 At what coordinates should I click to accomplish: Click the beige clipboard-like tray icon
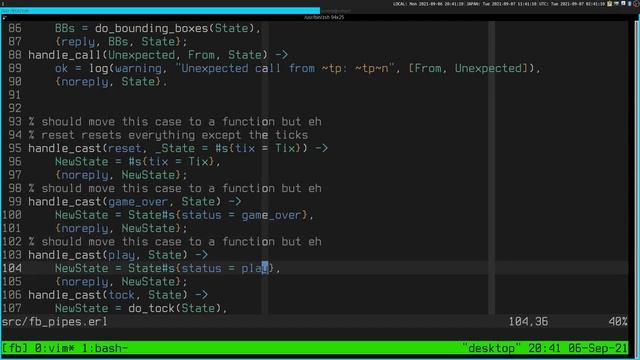click(609, 4)
